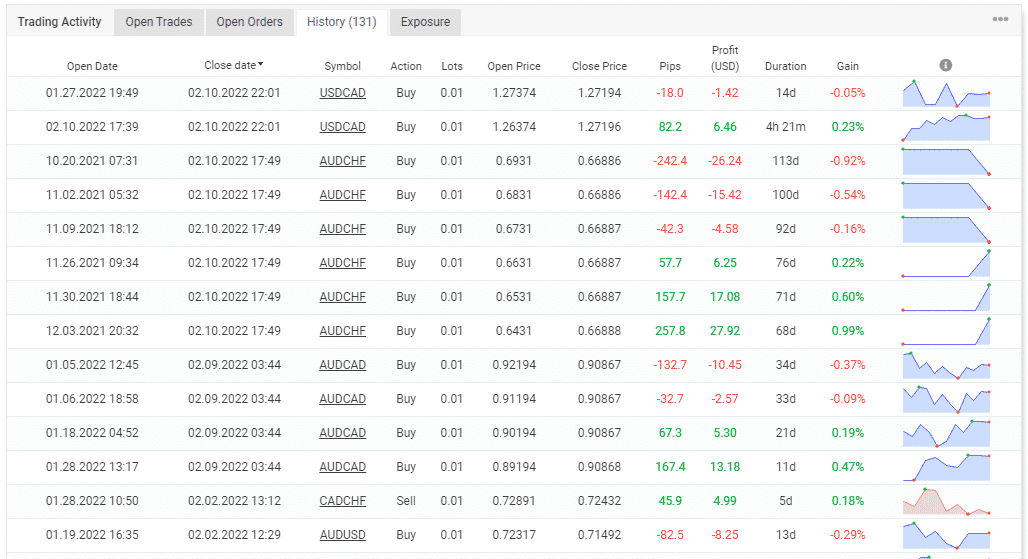Open AUDCHF link opened 12.03.2021 20:32
Screen dimensions: 1028x559
coord(342,331)
